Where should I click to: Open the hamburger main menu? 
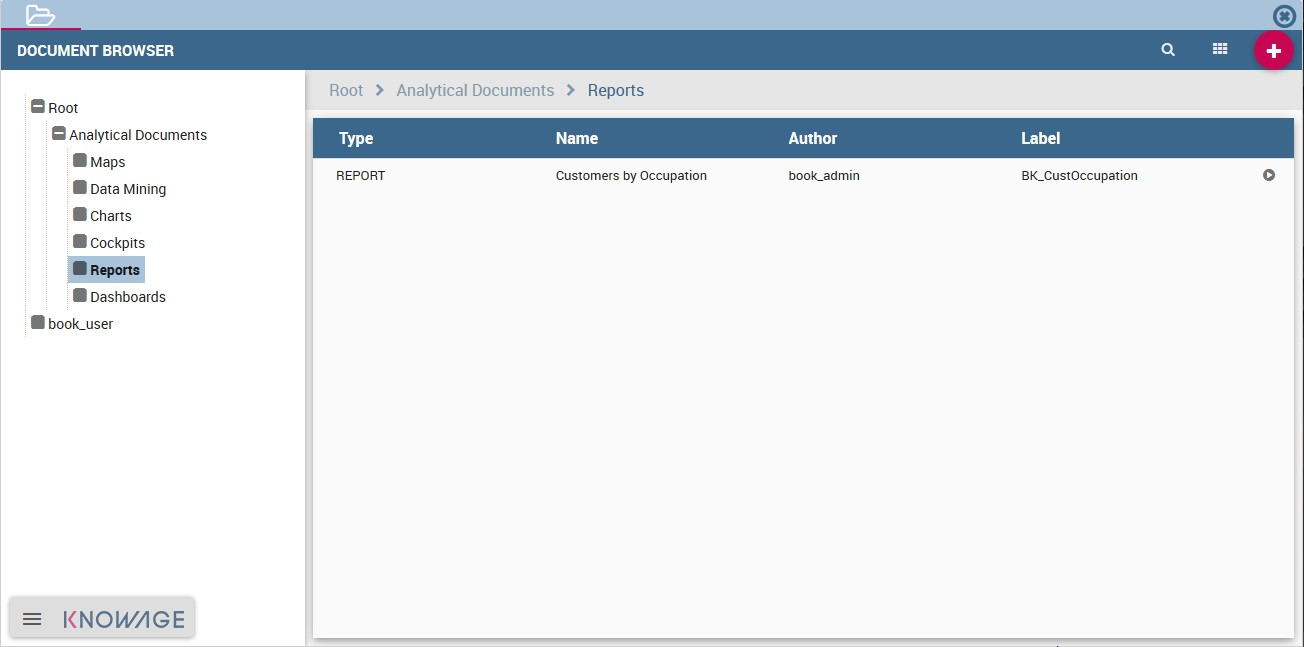(32, 619)
